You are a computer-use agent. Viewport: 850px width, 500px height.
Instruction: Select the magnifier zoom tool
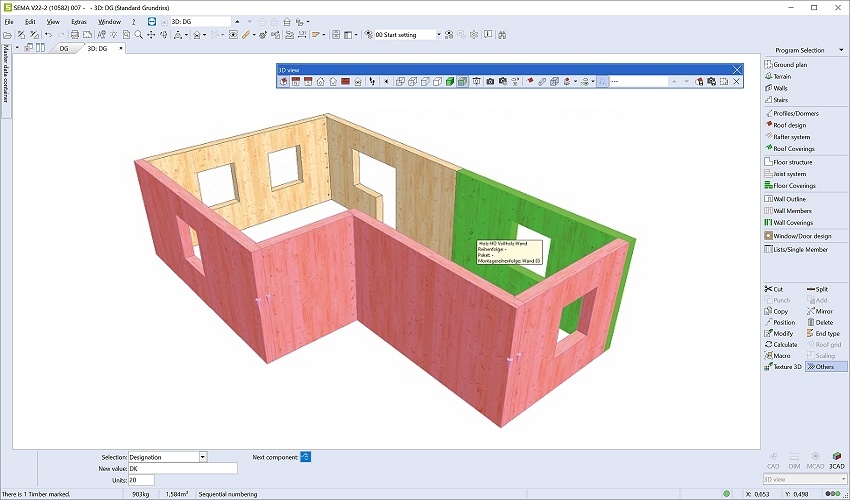[139, 35]
